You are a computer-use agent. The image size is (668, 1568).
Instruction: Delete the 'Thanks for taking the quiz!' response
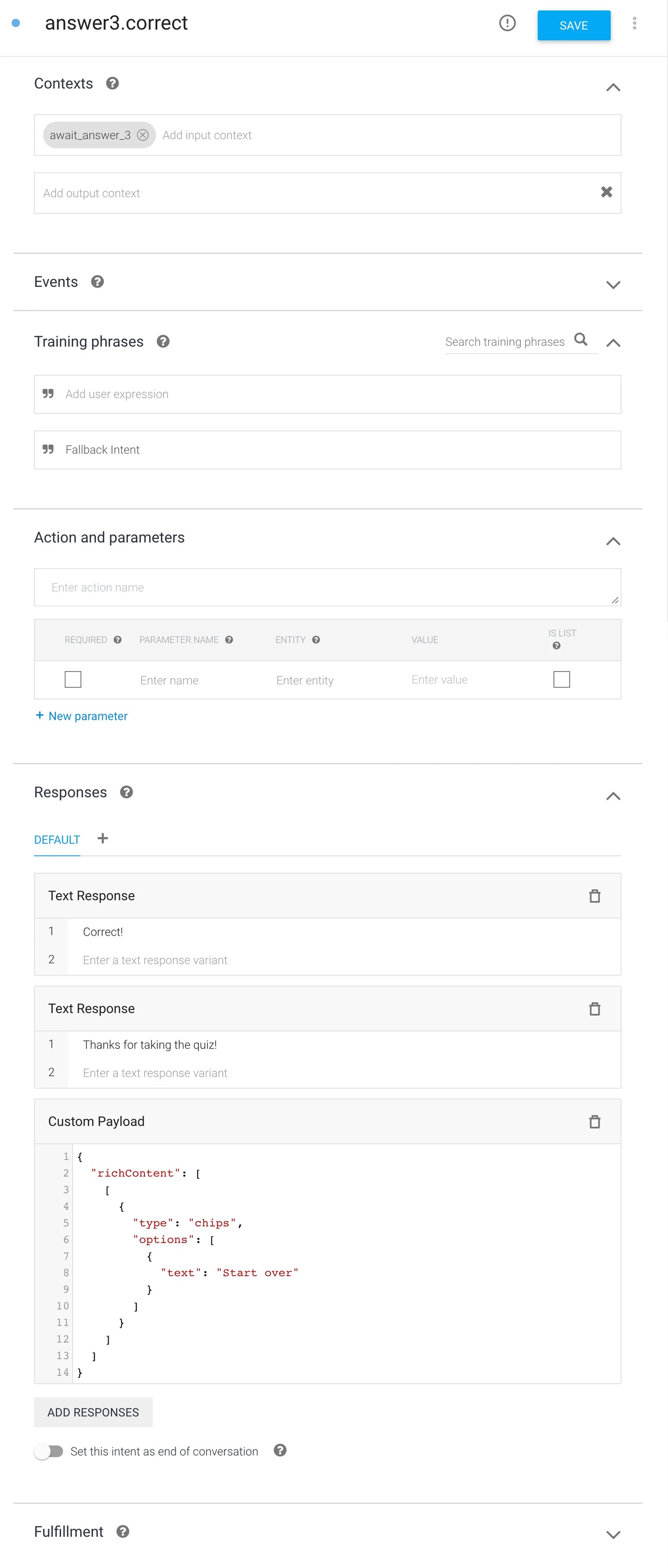(x=595, y=1008)
